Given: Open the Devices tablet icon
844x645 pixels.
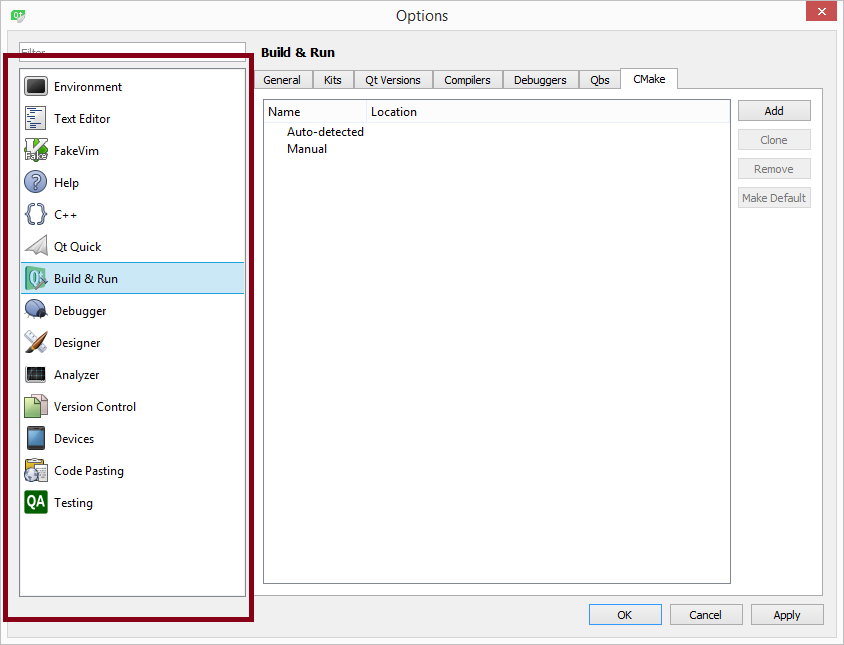Looking at the screenshot, I should pyautogui.click(x=36, y=439).
